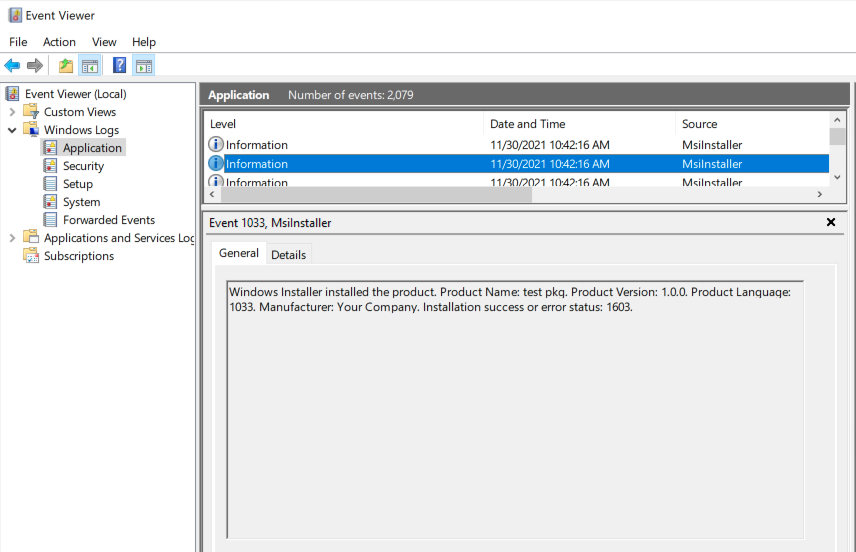Expand Applications and Services Logs node
The width and height of the screenshot is (856, 552).
[x=12, y=238]
